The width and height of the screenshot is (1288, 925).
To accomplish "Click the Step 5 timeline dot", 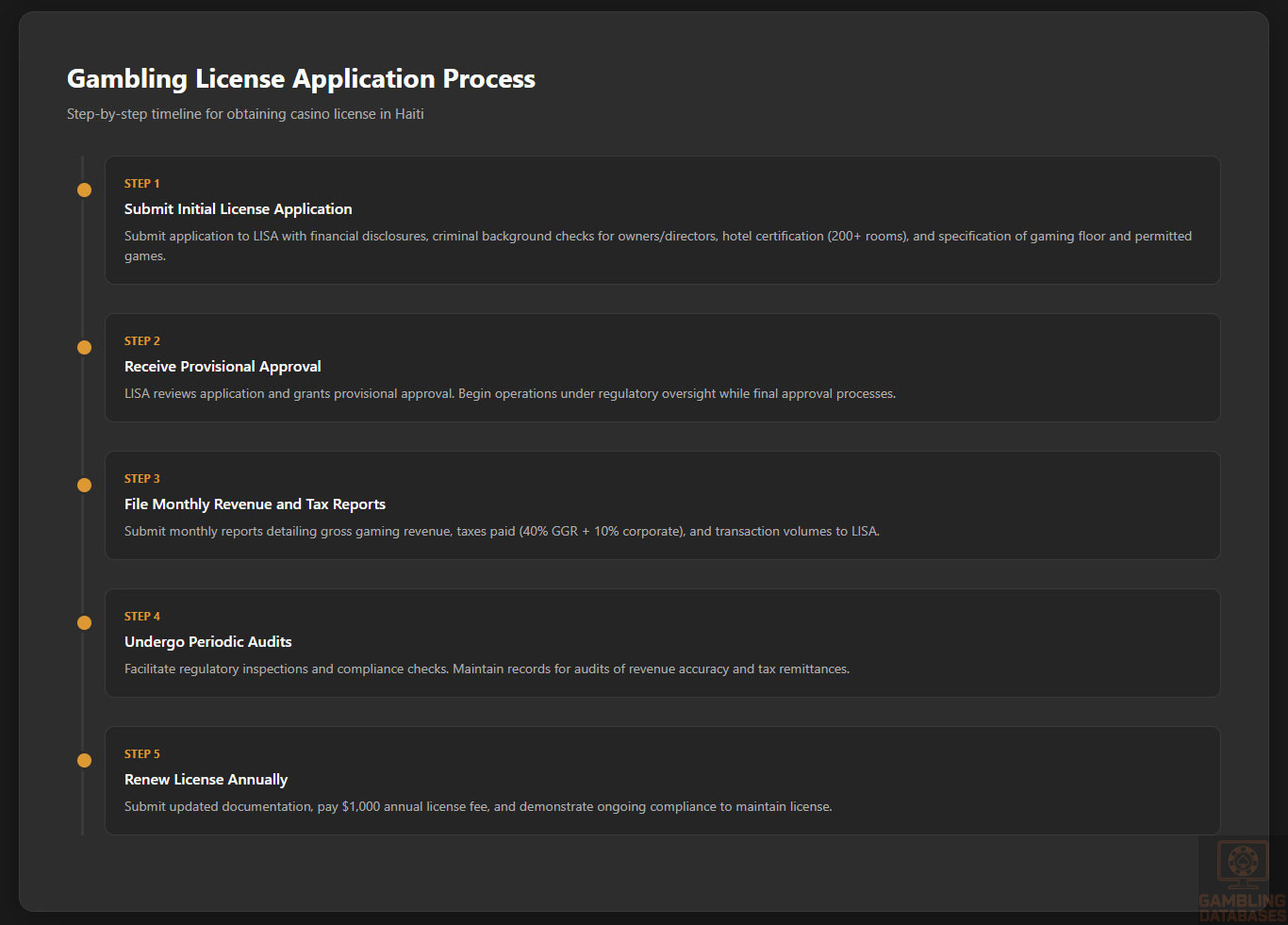I will [84, 761].
